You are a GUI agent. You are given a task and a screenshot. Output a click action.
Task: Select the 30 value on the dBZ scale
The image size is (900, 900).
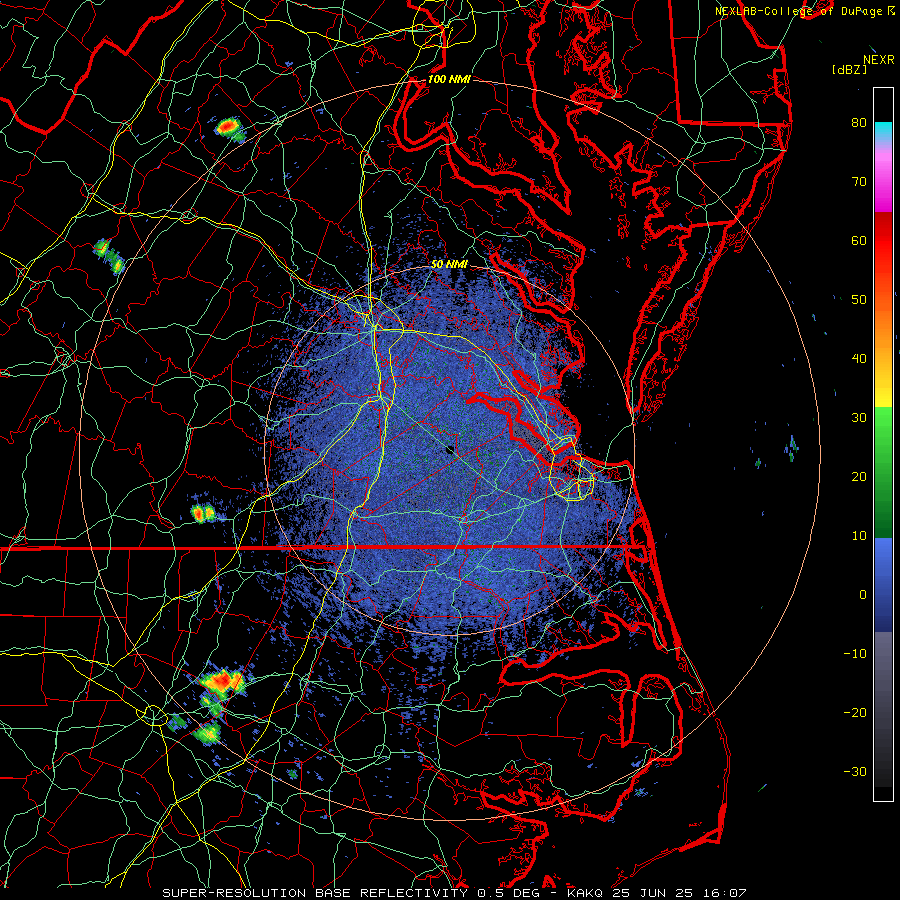pos(859,417)
